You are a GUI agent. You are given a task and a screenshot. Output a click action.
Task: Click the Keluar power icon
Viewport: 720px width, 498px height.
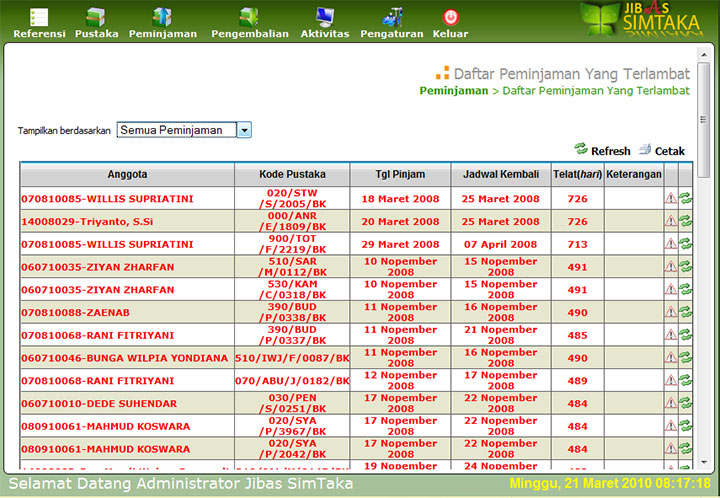pyautogui.click(x=451, y=17)
